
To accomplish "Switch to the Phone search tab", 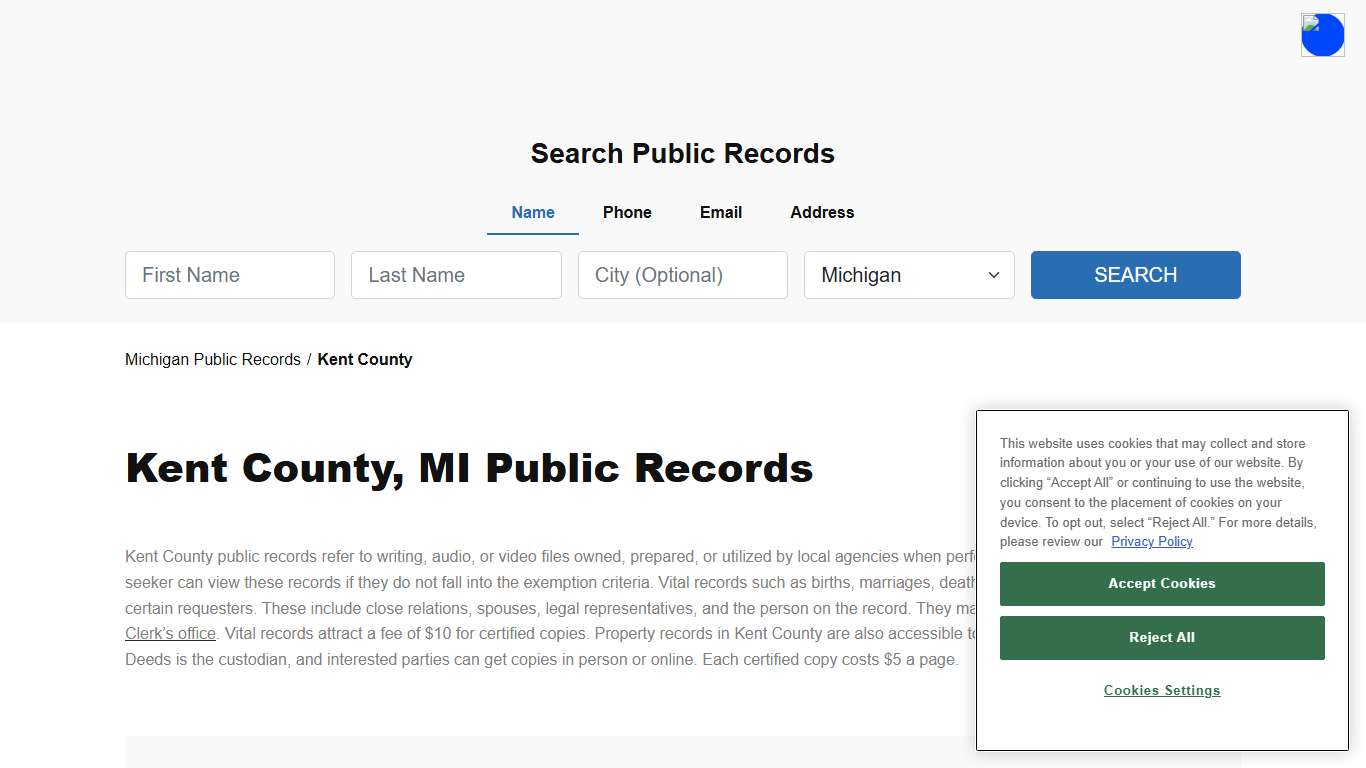I will [627, 212].
